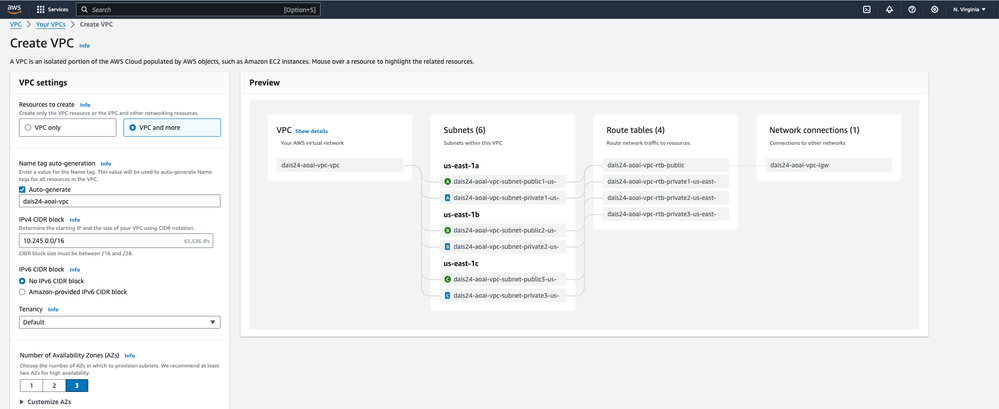Select dais24-aoai-vpc-rtb-private1 route table
Image resolution: width=999 pixels, height=409 pixels.
(x=666, y=182)
